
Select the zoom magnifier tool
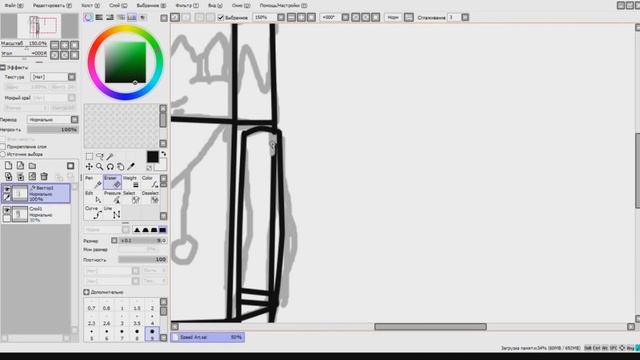click(100, 167)
